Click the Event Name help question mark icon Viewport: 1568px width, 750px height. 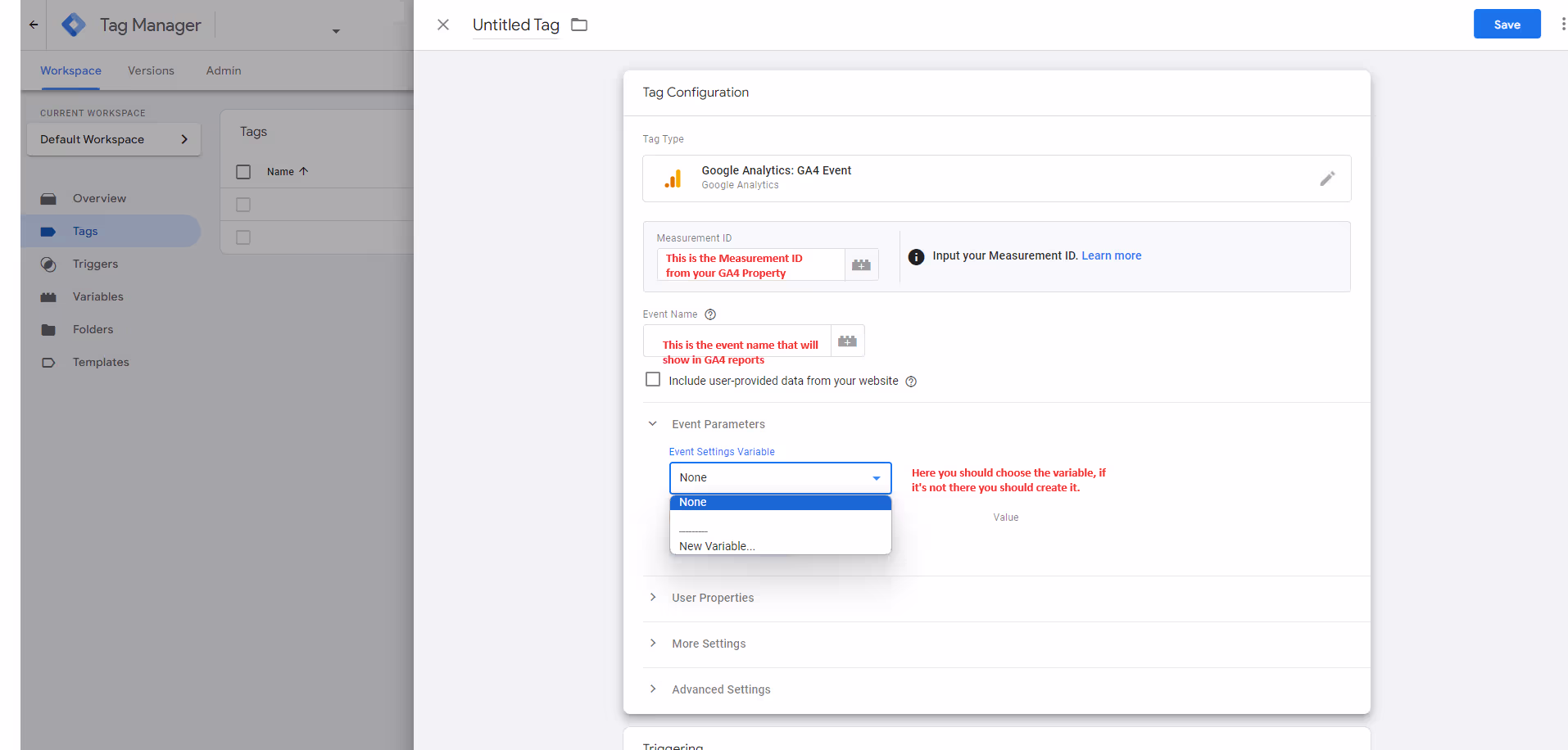coord(710,314)
